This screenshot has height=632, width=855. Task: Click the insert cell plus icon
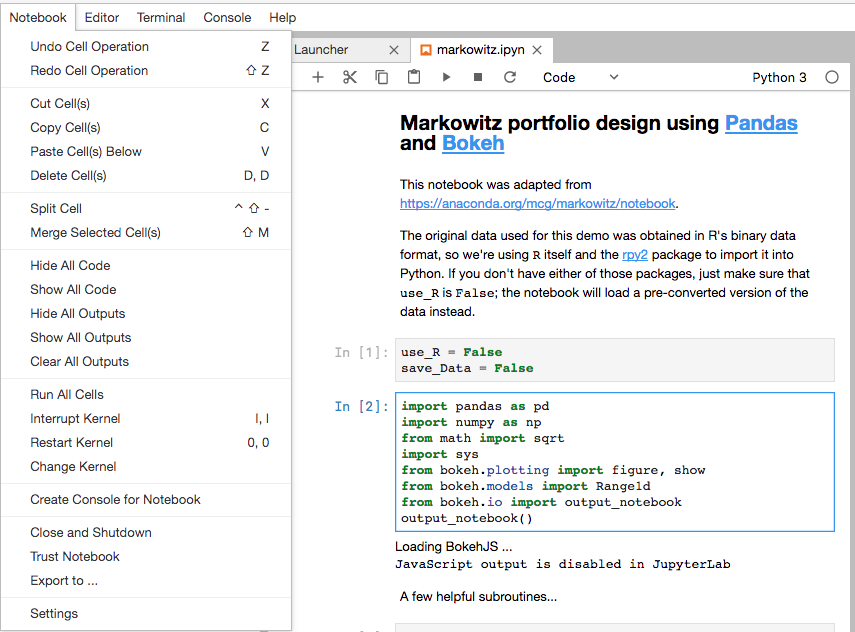pos(318,77)
